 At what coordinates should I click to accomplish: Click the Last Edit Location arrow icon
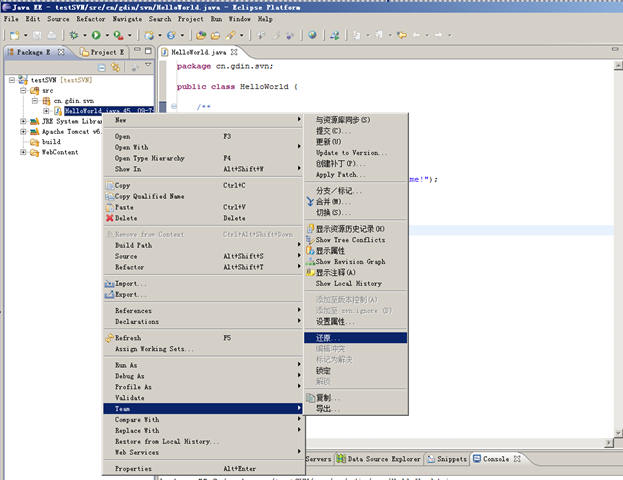[x=402, y=35]
